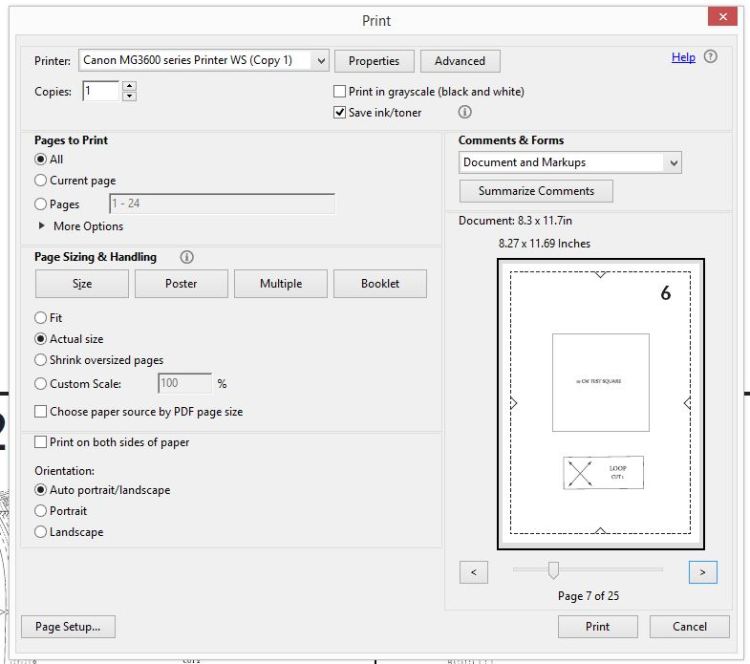The width and height of the screenshot is (750, 664).
Task: Go to previous preview page arrow
Action: [473, 571]
